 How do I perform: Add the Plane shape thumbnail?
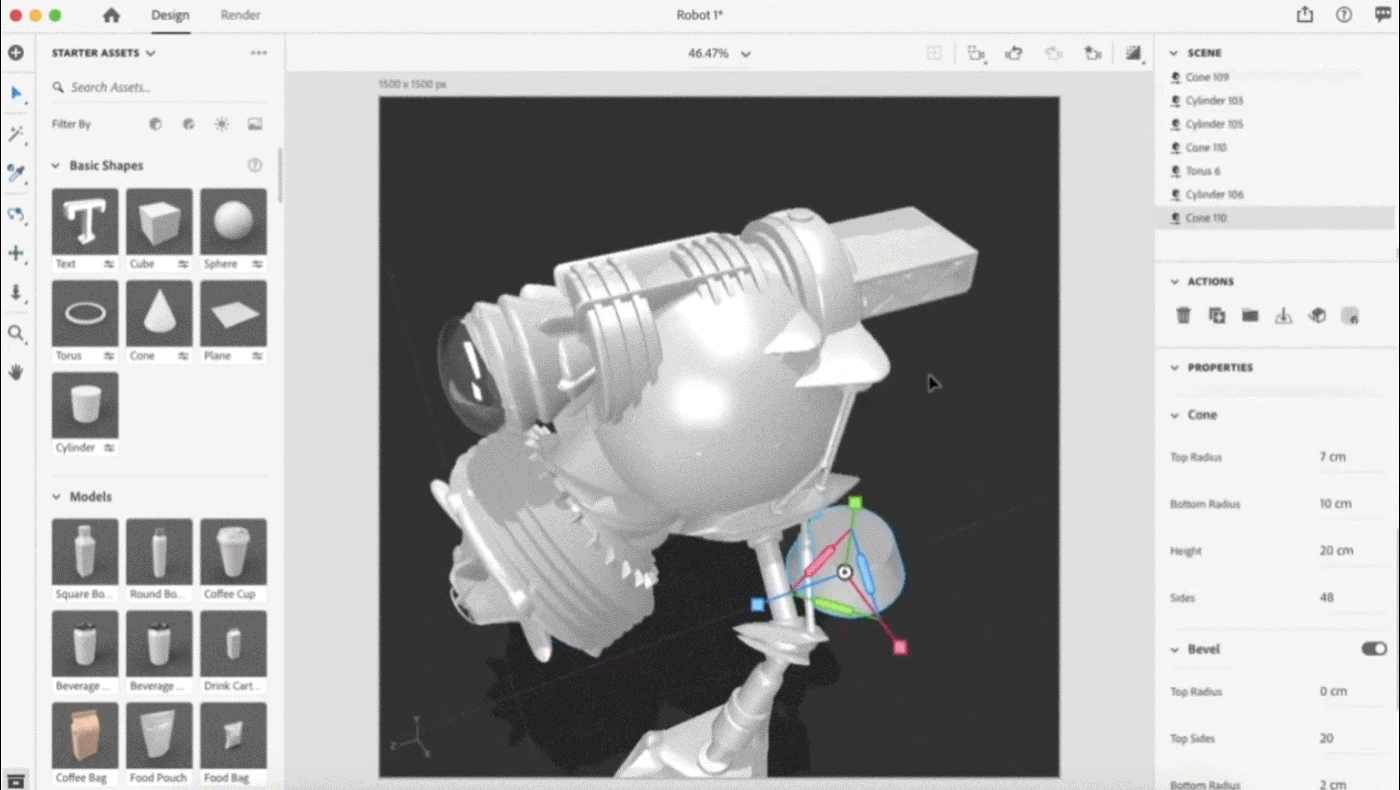(233, 313)
